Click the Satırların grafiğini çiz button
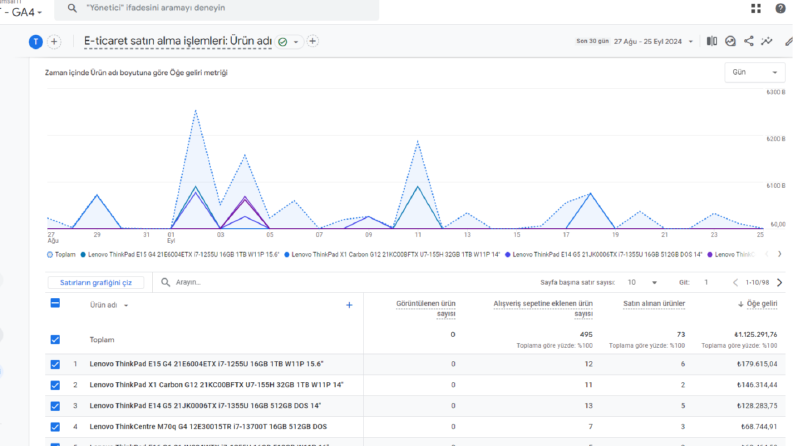 (96, 282)
